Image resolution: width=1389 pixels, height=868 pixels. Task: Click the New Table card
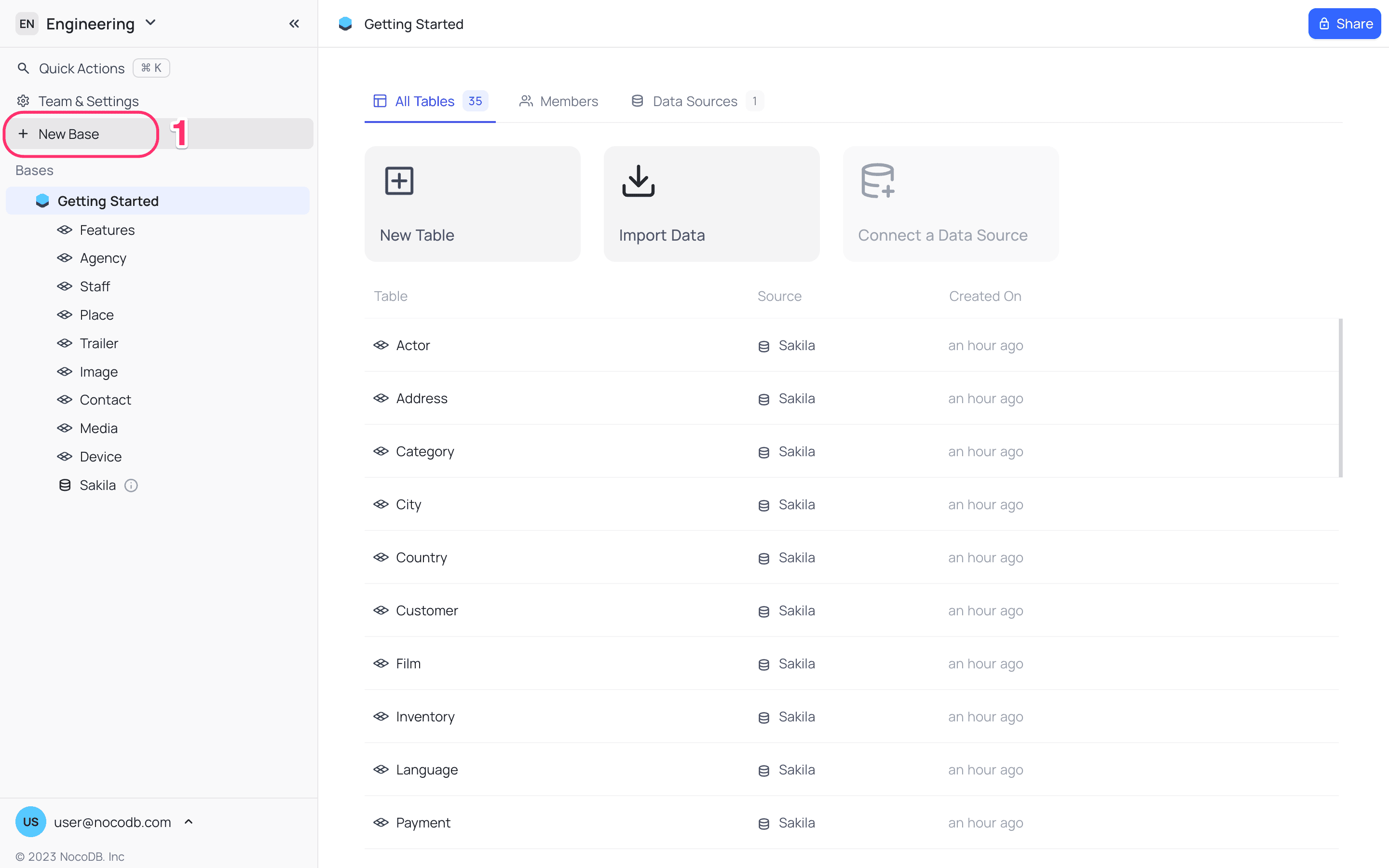pos(472,204)
